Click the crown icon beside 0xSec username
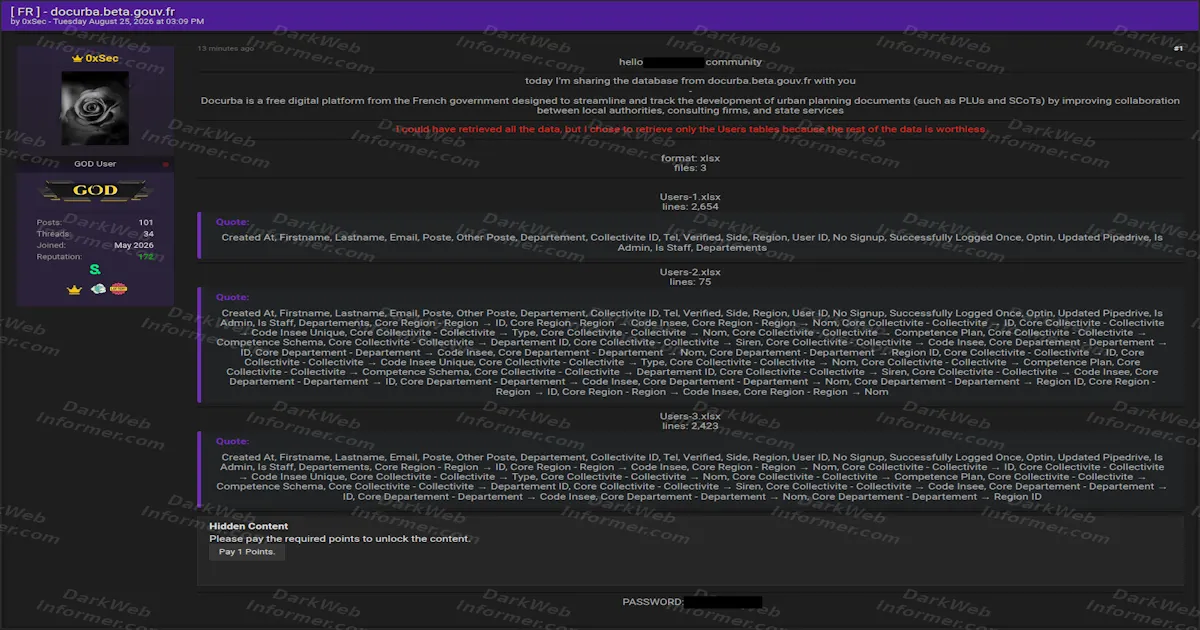Image resolution: width=1200 pixels, height=630 pixels. [76, 59]
